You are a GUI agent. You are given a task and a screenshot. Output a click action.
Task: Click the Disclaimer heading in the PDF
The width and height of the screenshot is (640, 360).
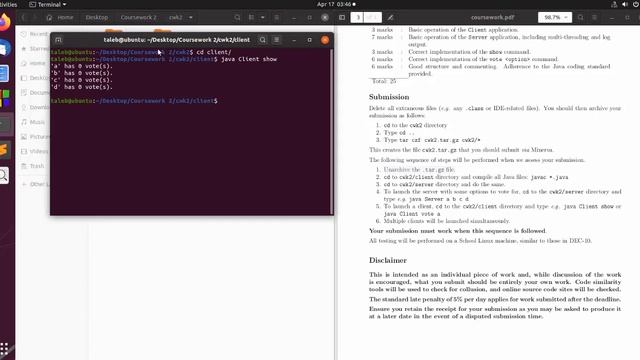pyautogui.click(x=388, y=260)
